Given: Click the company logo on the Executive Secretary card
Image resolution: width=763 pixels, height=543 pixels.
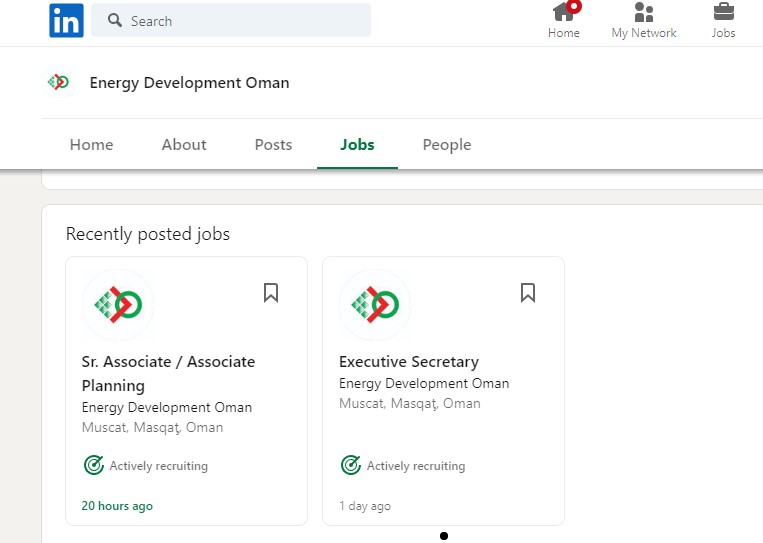Looking at the screenshot, I should pos(375,305).
